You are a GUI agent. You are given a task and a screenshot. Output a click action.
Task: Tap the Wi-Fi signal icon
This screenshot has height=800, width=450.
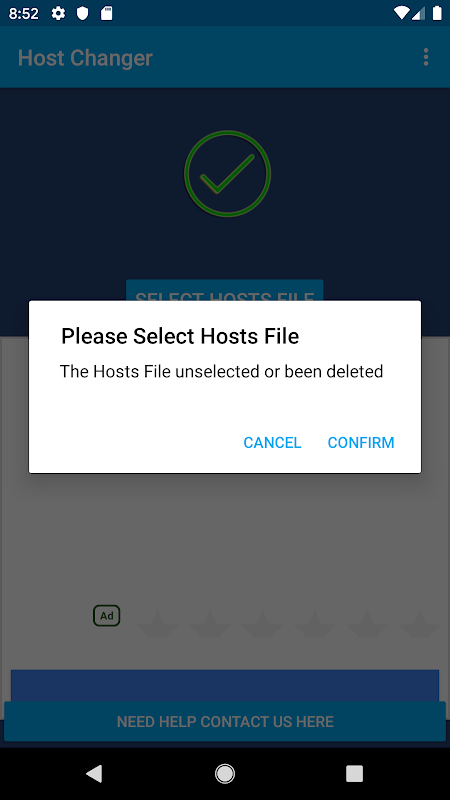click(402, 13)
